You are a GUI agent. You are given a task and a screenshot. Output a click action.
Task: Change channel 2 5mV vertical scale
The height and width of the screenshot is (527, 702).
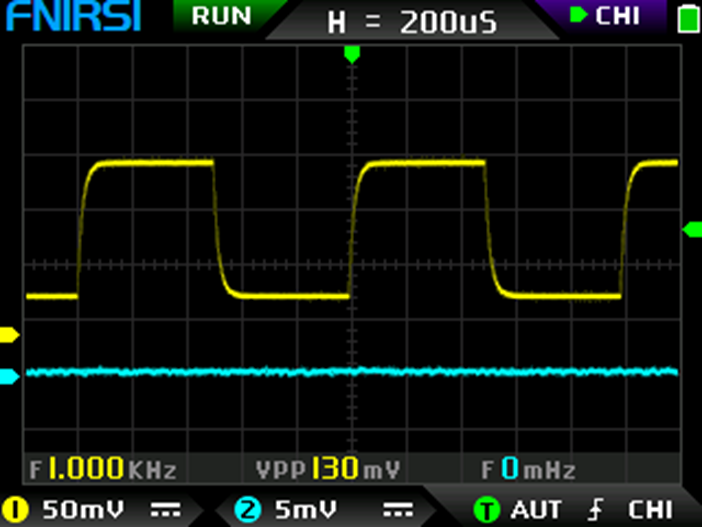[x=304, y=510]
